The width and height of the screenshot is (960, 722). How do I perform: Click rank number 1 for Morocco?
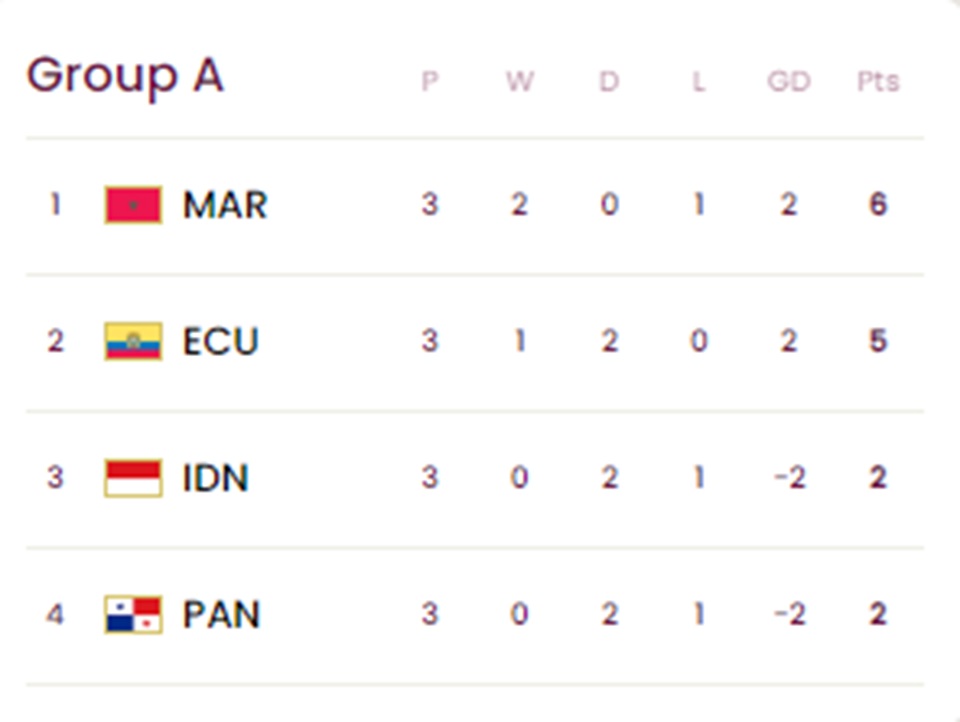[55, 205]
